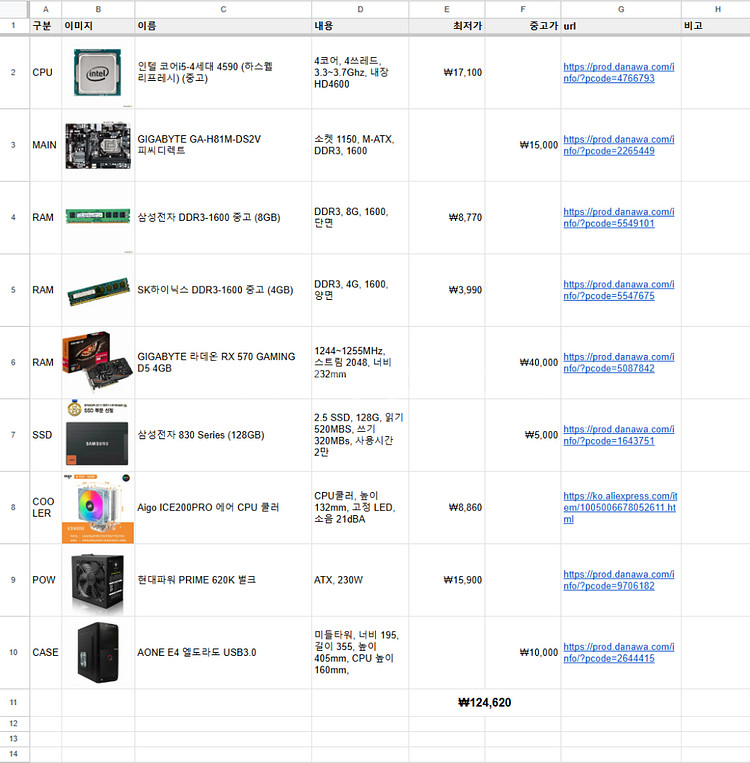
Task: Select the '삼성전자 830 Series (128GB)' cell
Action: pyautogui.click(x=223, y=435)
